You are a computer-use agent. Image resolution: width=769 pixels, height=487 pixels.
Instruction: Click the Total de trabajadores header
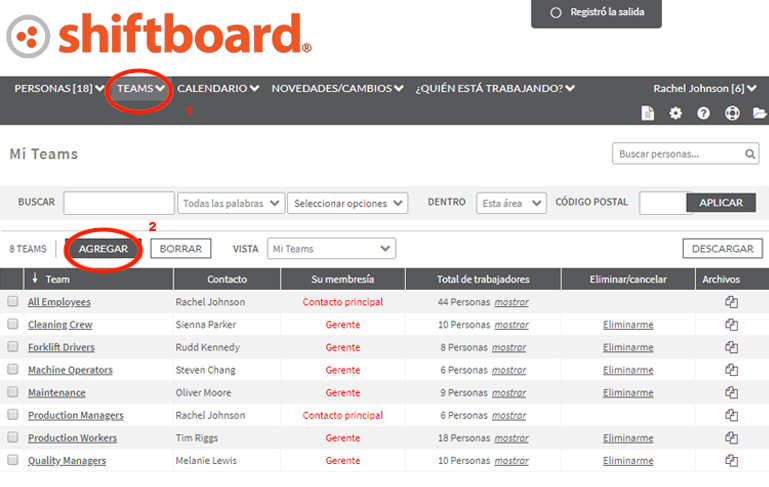[483, 279]
